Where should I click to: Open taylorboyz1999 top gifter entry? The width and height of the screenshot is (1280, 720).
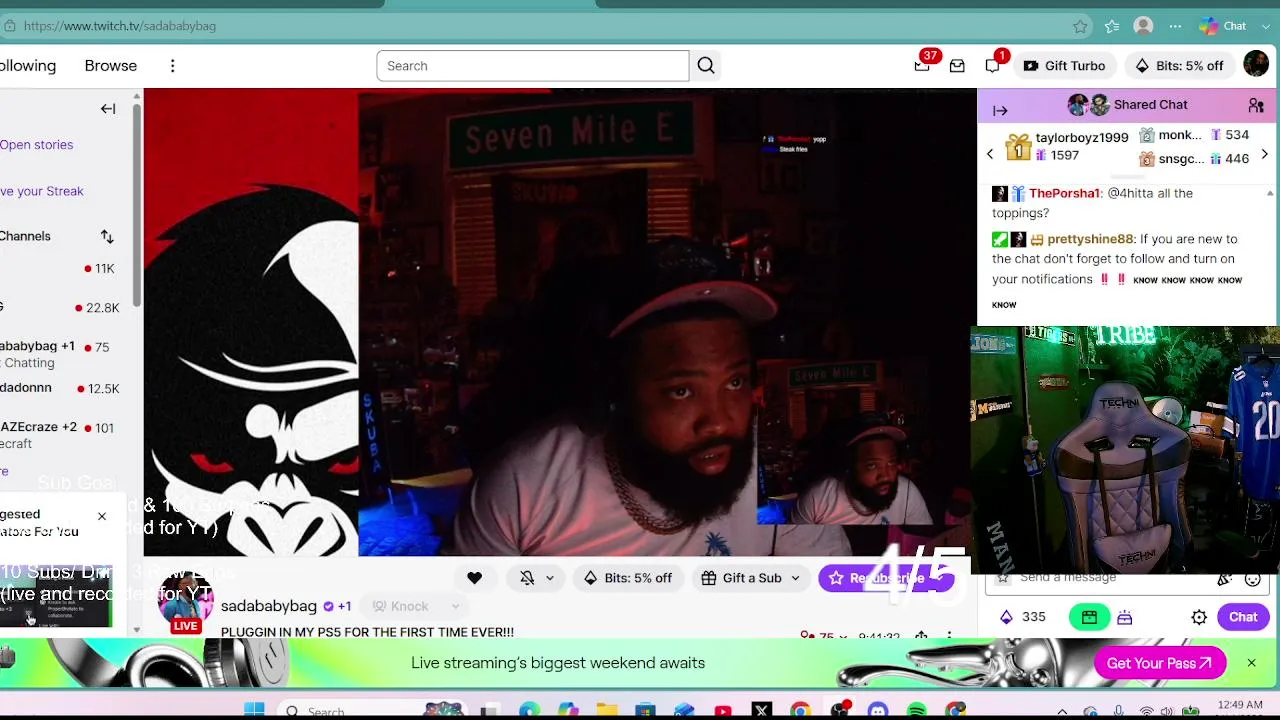point(1066,146)
